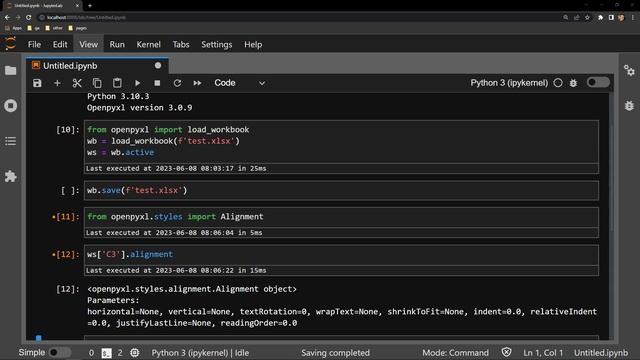
Task: Click the JupyterLab logo icon
Action: 11,44
